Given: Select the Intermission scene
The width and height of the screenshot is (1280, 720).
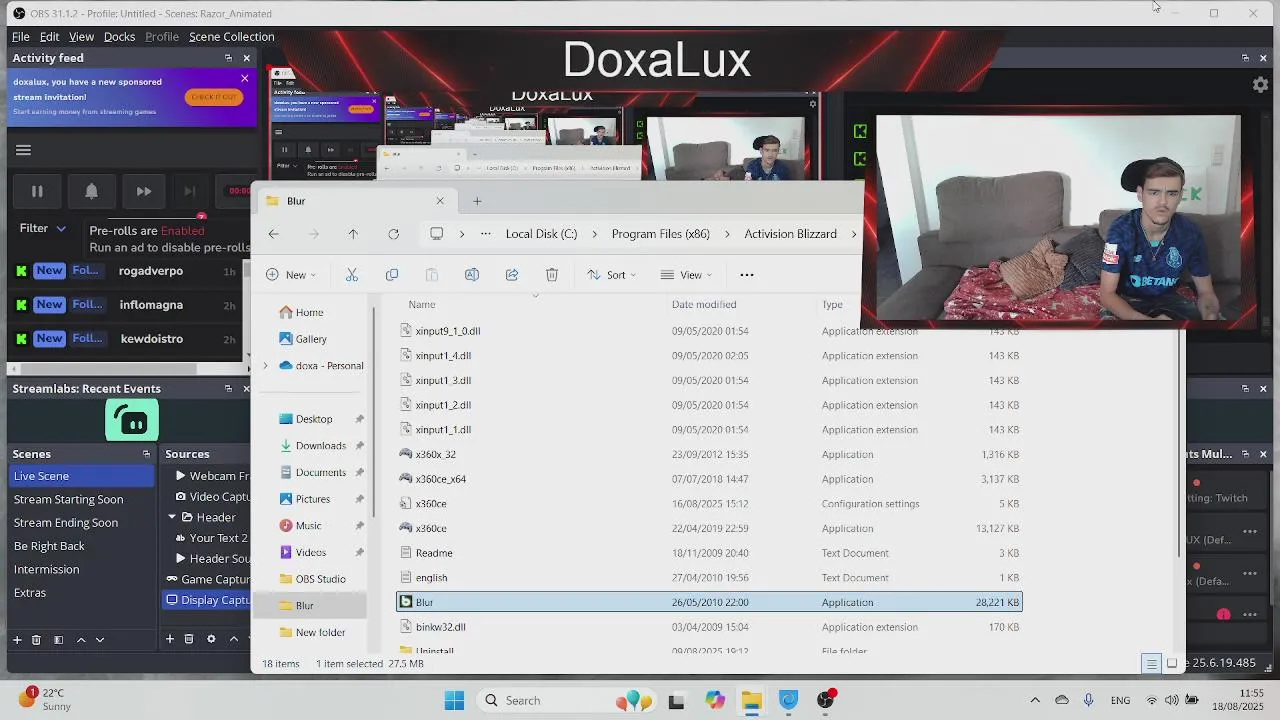Looking at the screenshot, I should click(82, 569).
